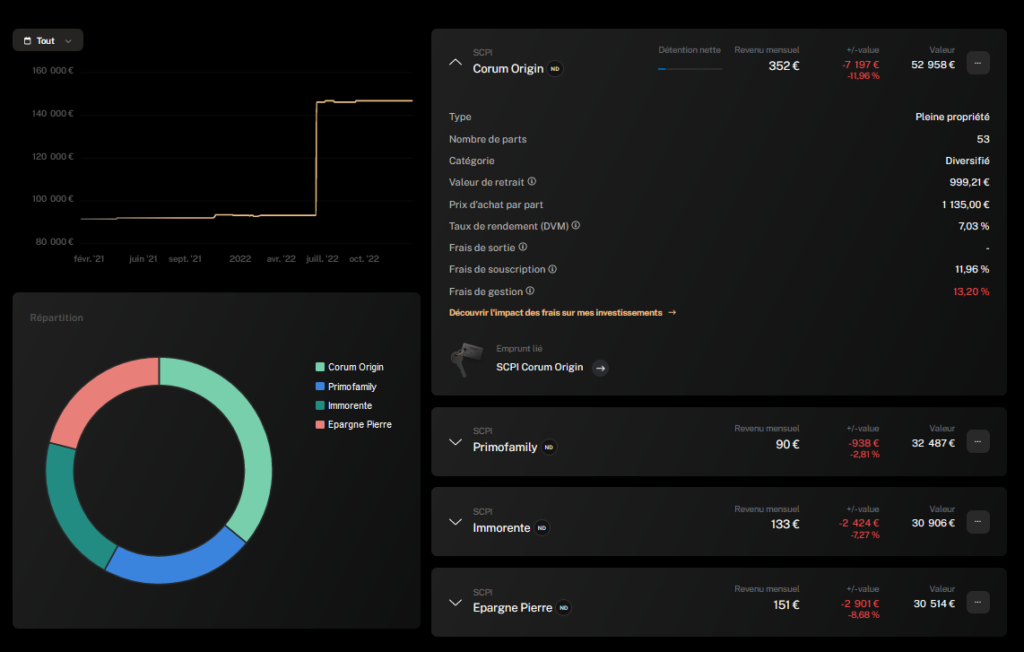Viewport: 1024px width, 652px height.
Task: Click the SCPI Corum Origin loan label
Action: [x=539, y=367]
